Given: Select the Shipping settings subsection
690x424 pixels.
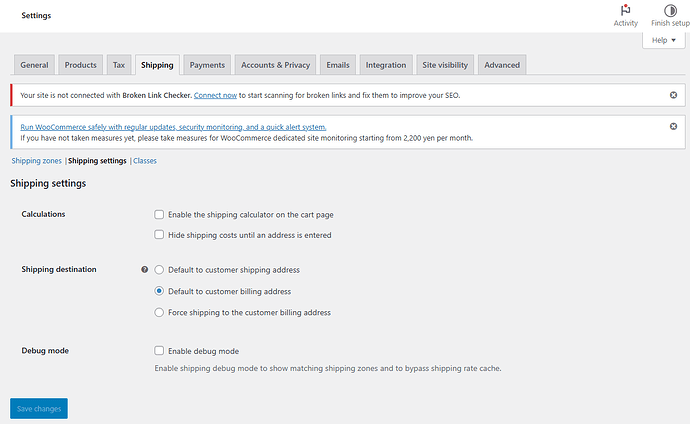Looking at the screenshot, I should coord(97,161).
